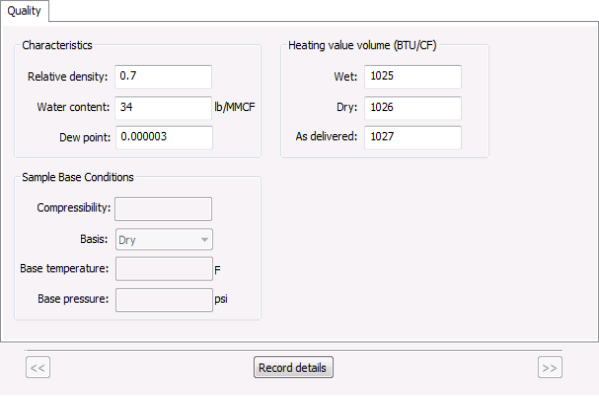Screen dimensions: 599x397
Task: Focus the As delivered field 1027
Action: tap(413, 137)
